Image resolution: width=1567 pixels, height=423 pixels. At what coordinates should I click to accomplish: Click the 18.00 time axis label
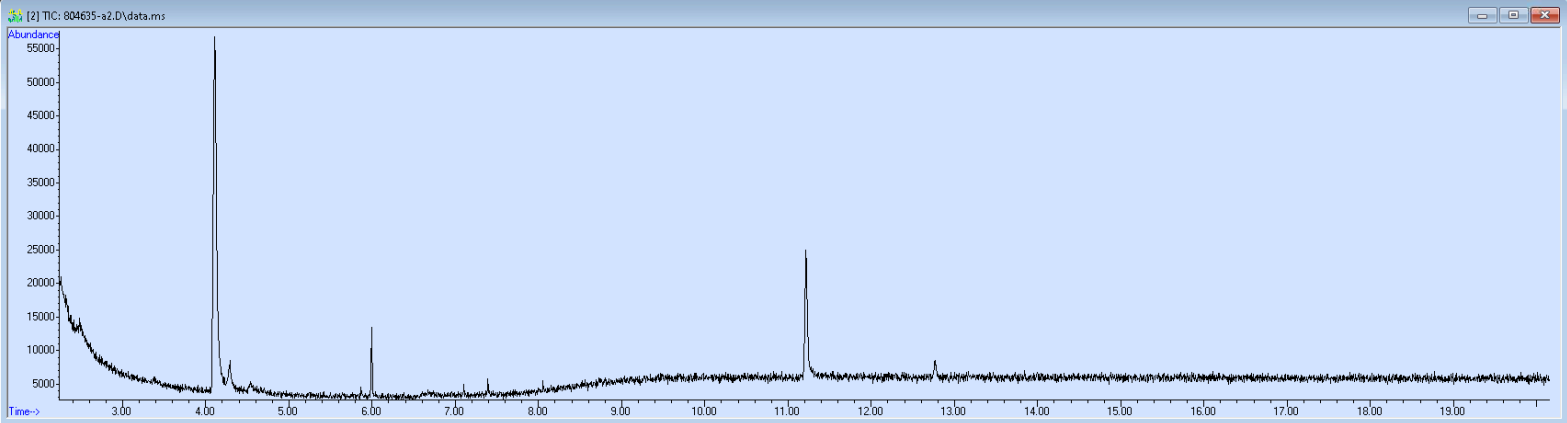point(1369,411)
